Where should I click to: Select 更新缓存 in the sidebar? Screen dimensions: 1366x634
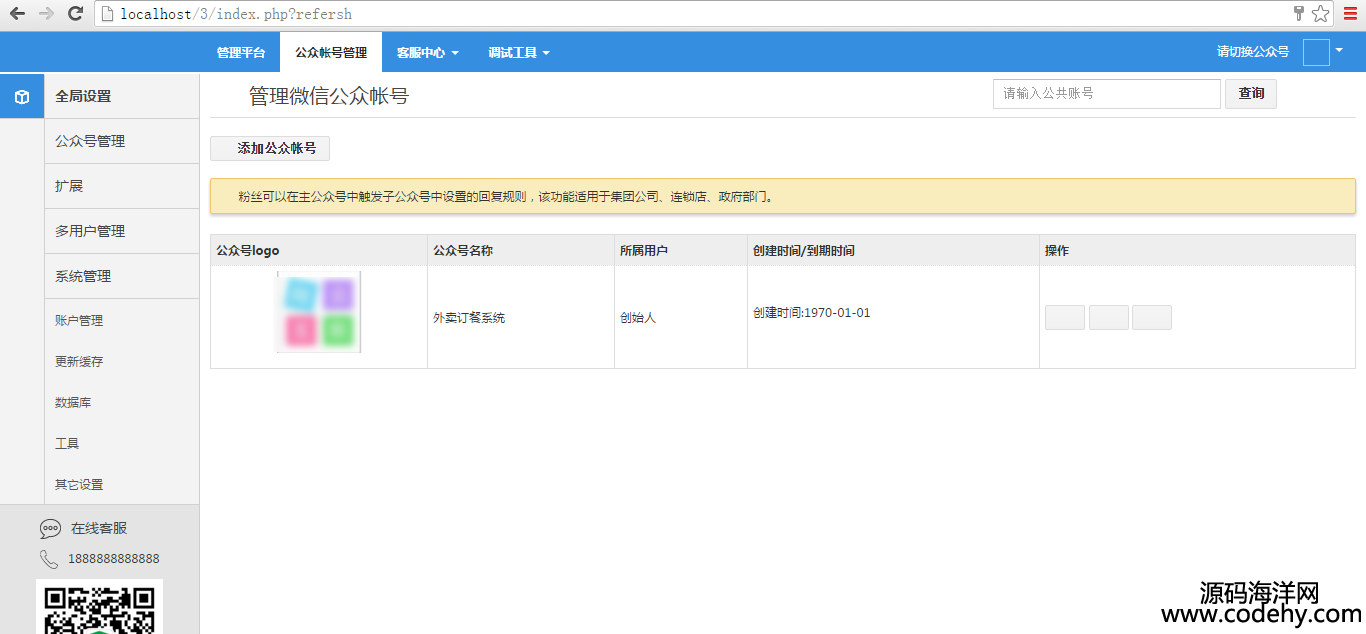(x=79, y=362)
